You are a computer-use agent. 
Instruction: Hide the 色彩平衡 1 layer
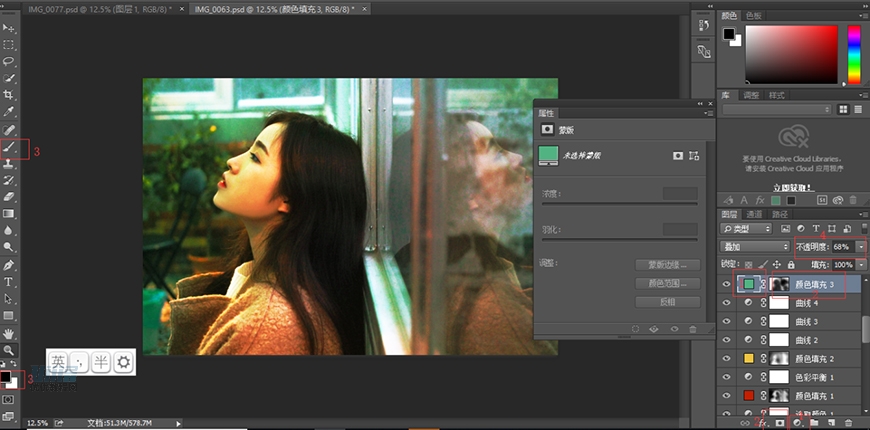point(727,377)
